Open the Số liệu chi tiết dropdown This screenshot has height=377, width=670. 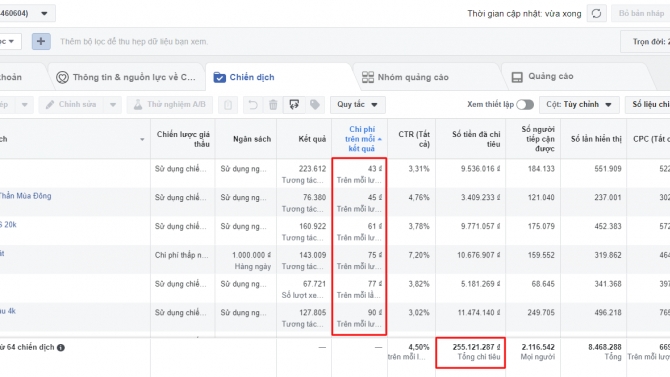[x=648, y=105]
